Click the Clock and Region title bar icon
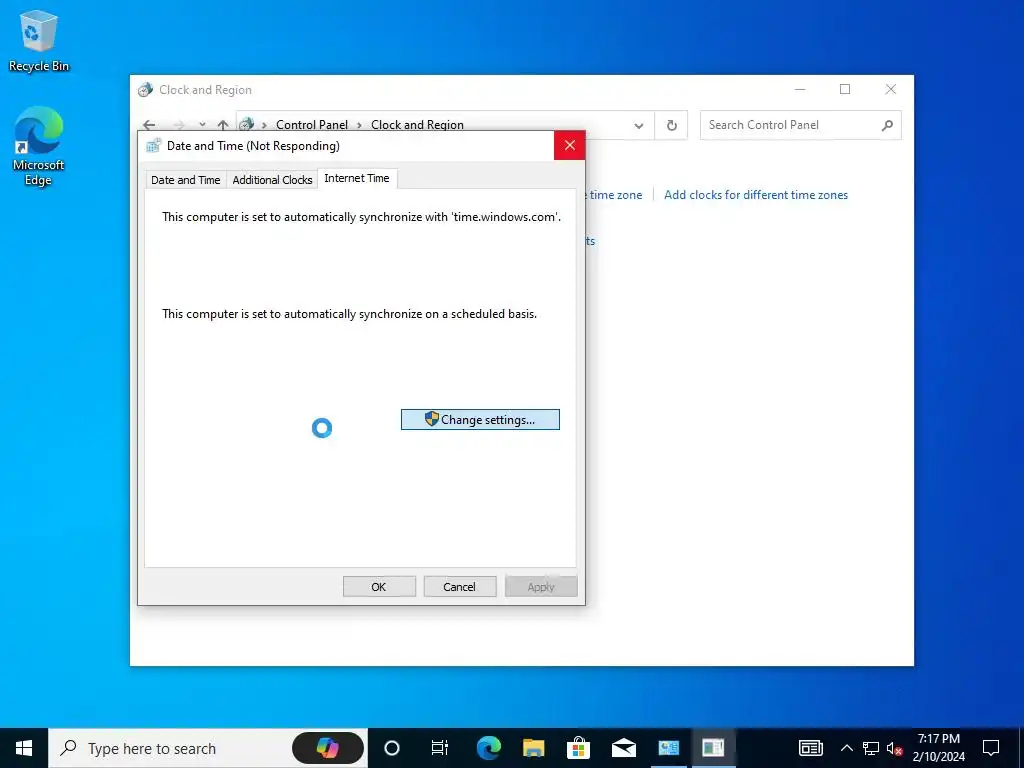This screenshot has height=768, width=1024. (146, 89)
